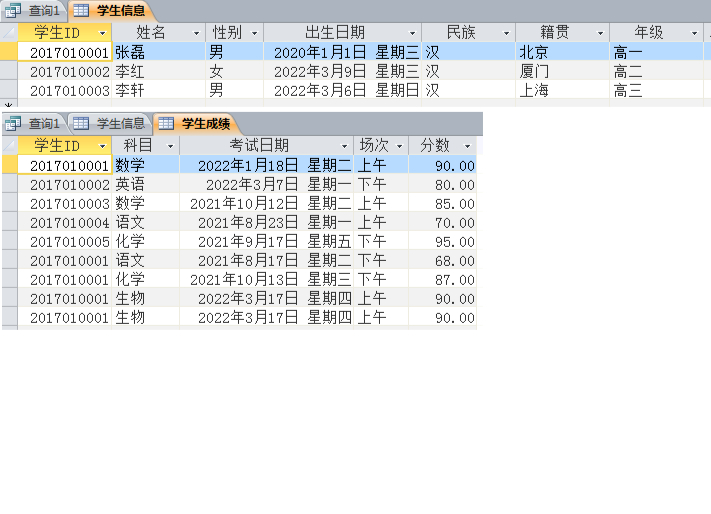The height and width of the screenshot is (514, 711).
Task: Expand 出生日期 column dropdown arrow
Action: tap(412, 33)
